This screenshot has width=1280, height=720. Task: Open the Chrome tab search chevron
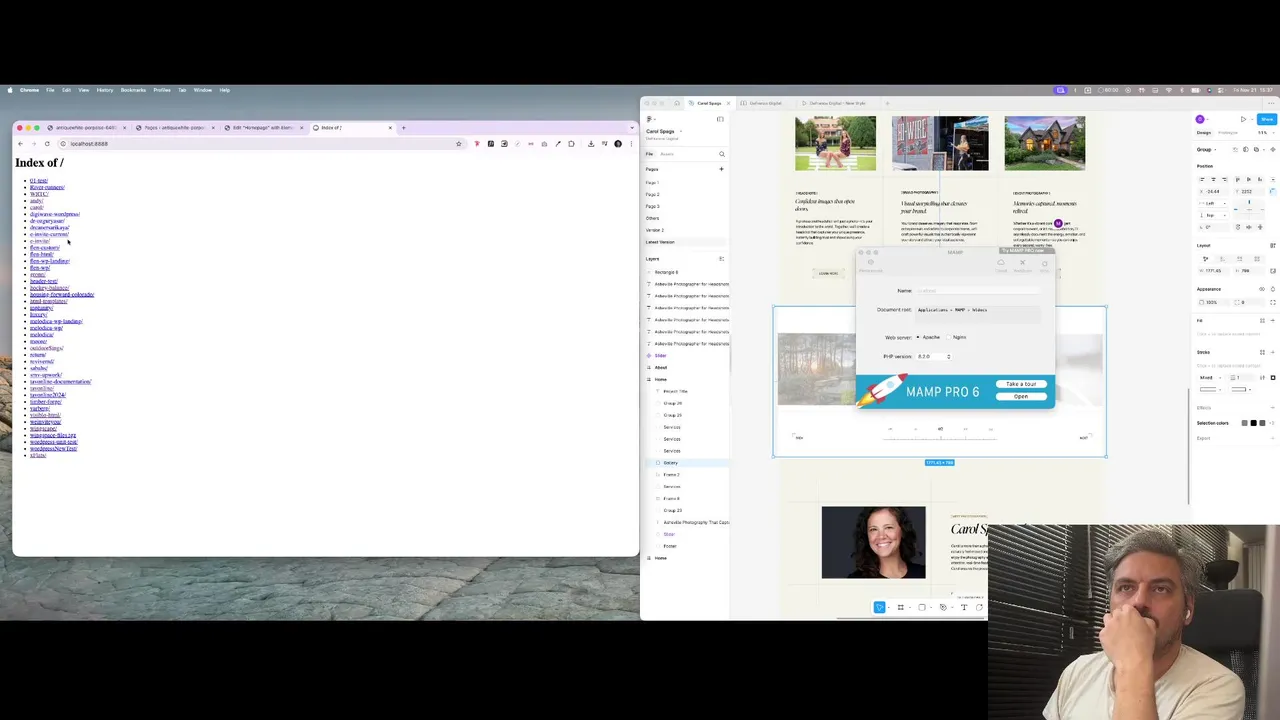[x=631, y=128]
